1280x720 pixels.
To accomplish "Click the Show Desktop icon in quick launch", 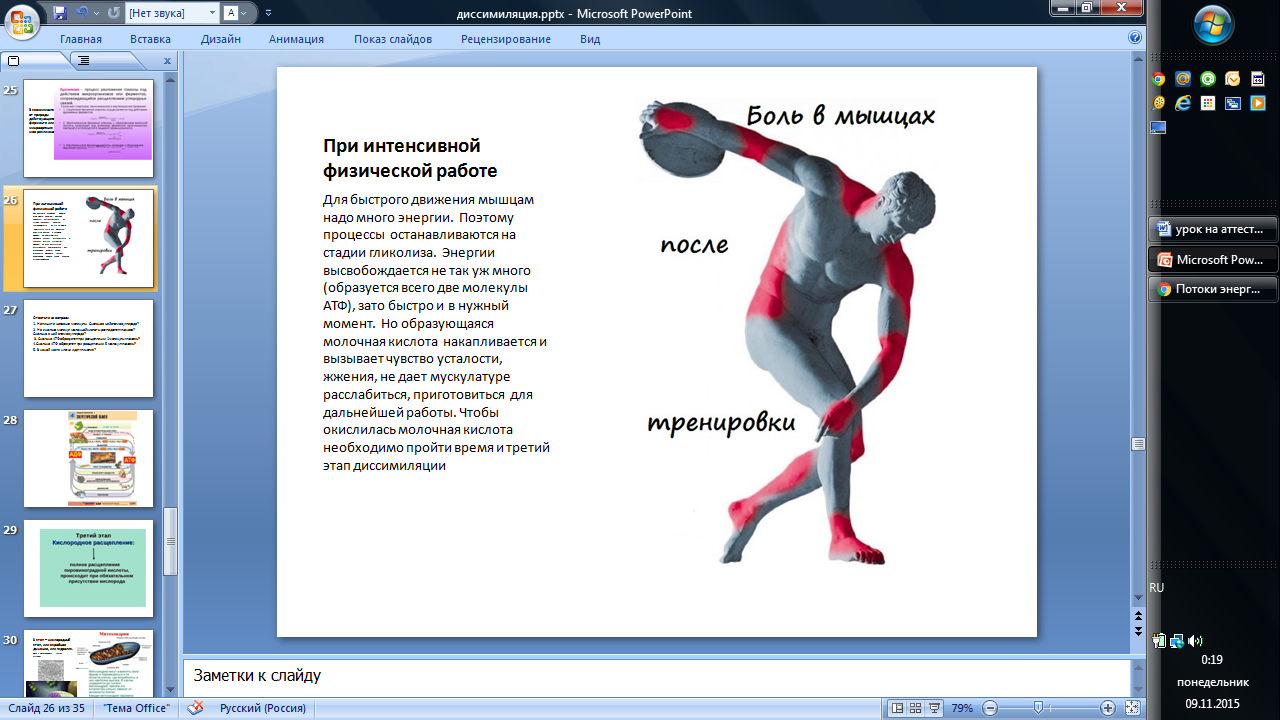I will [1159, 127].
